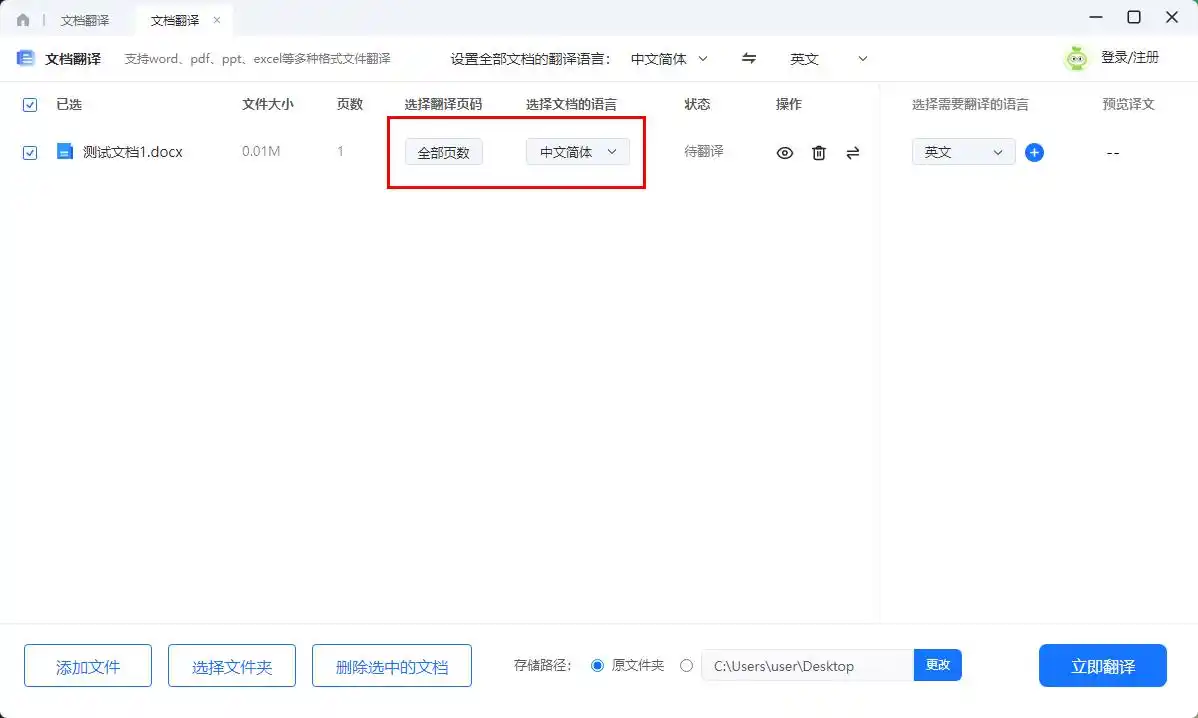Click the 立即翻译 translate button
This screenshot has width=1198, height=718.
(1102, 665)
